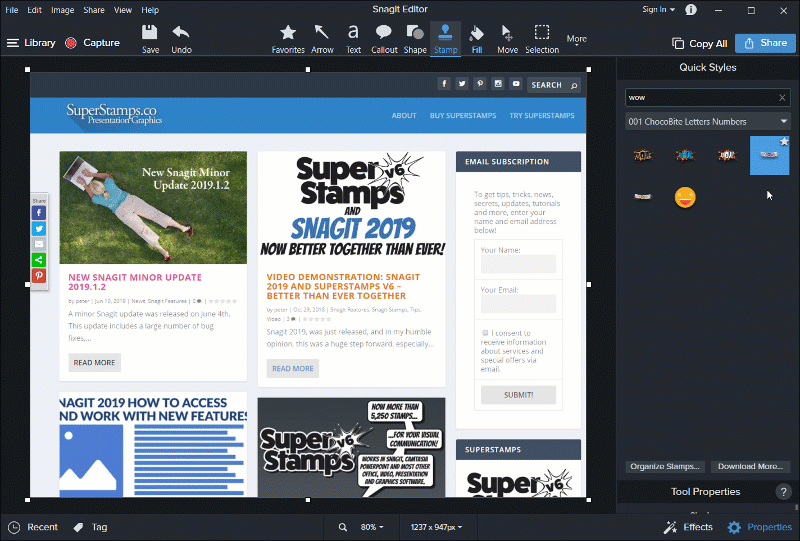Open the File menu

point(12,10)
